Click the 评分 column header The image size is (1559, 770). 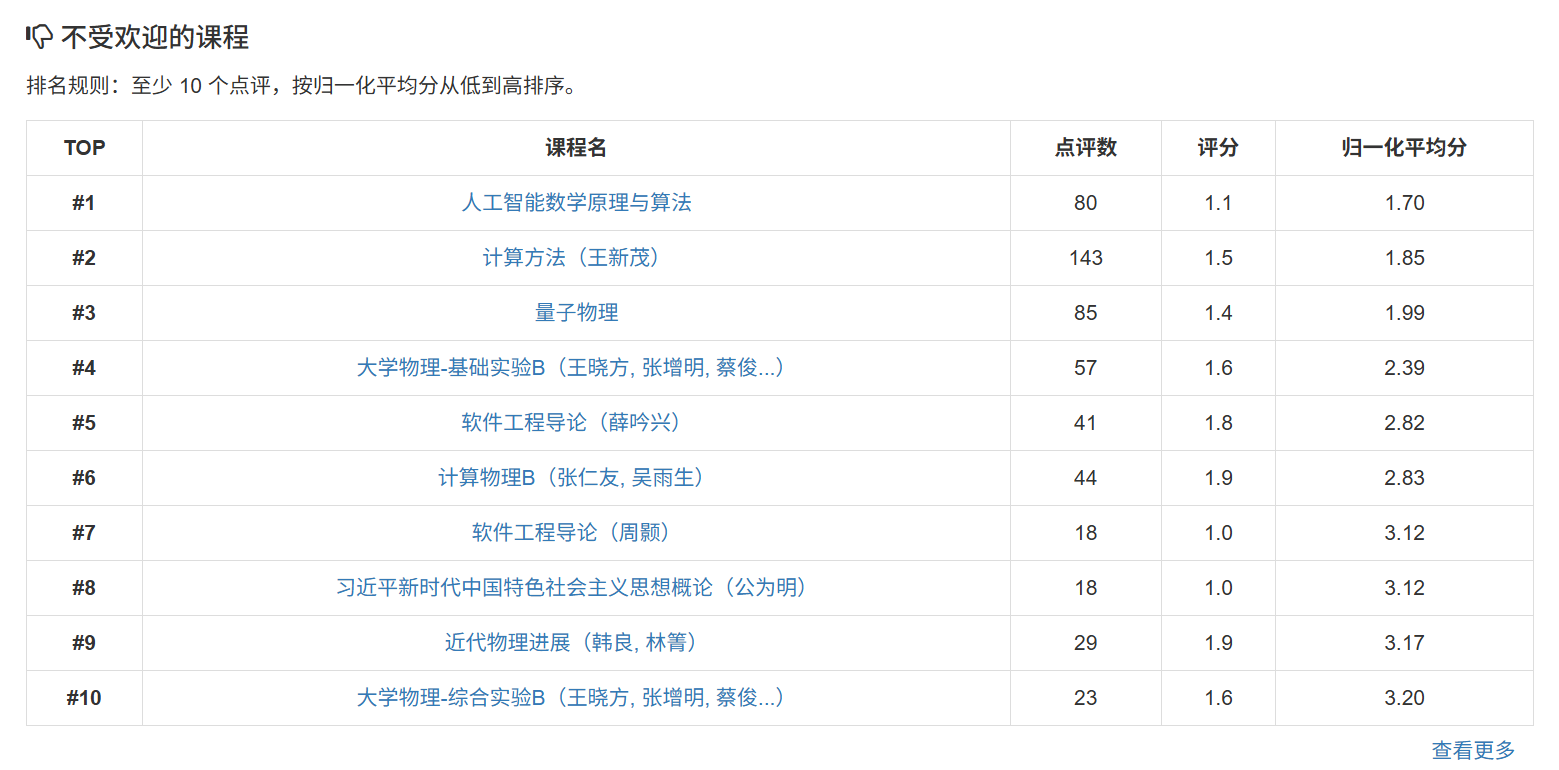pyautogui.click(x=1218, y=148)
